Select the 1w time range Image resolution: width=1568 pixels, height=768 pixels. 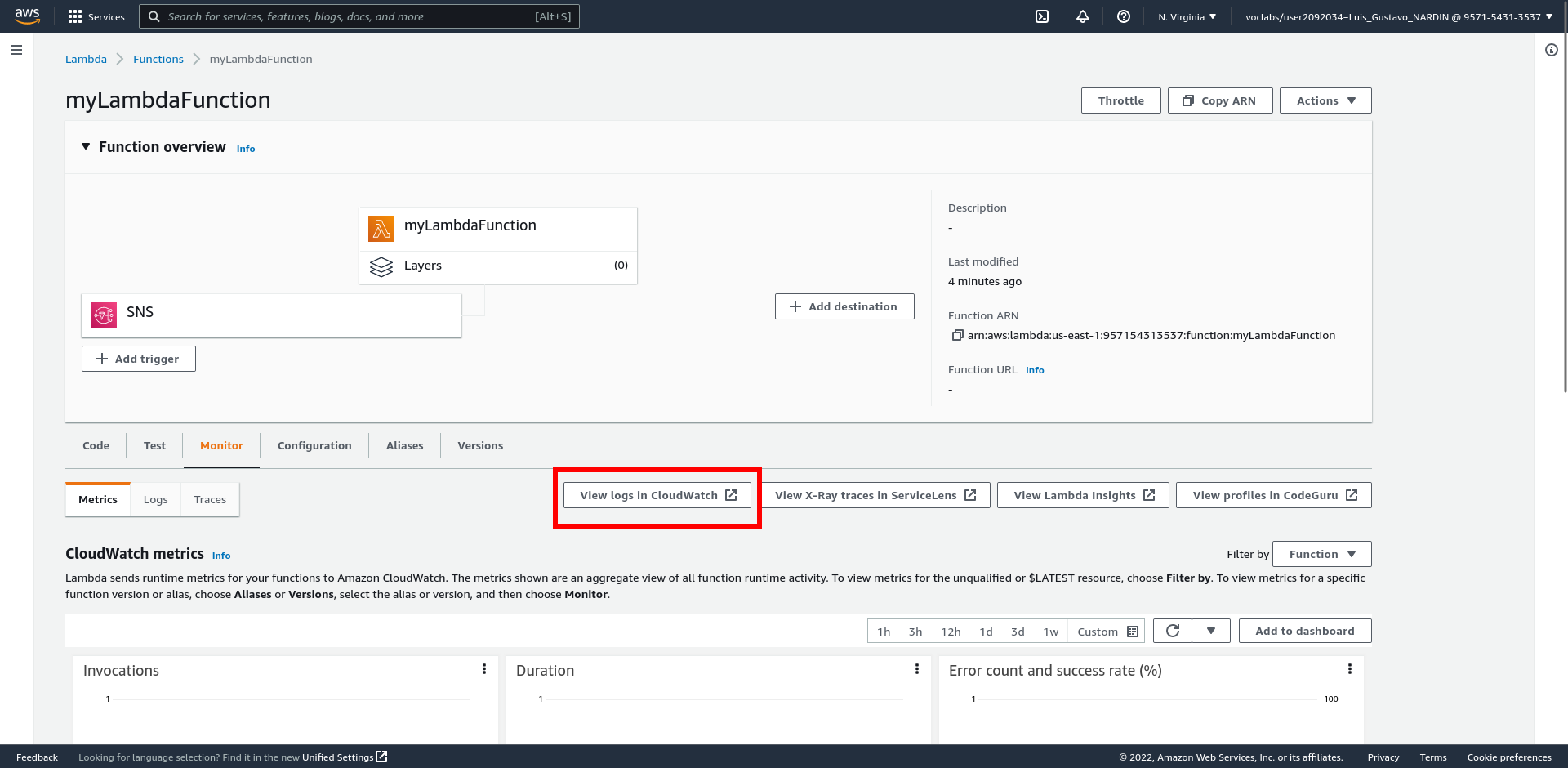pos(1050,632)
